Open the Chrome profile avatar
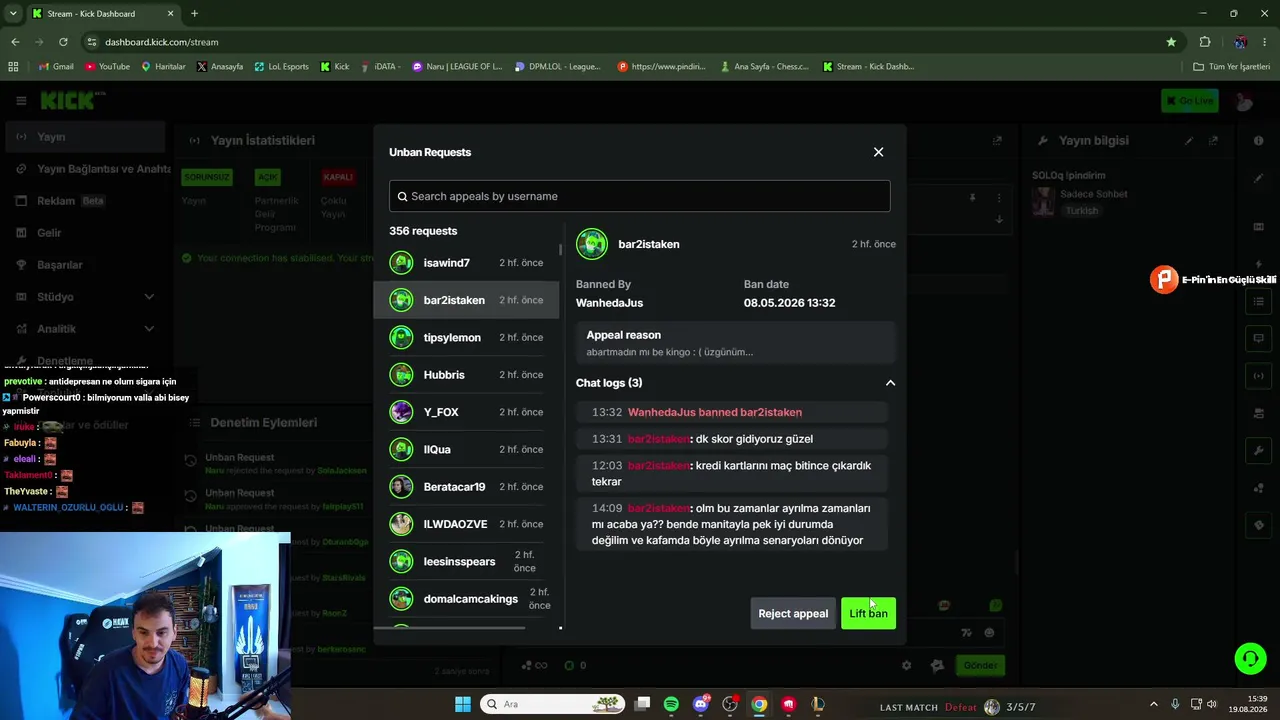 tap(1240, 42)
